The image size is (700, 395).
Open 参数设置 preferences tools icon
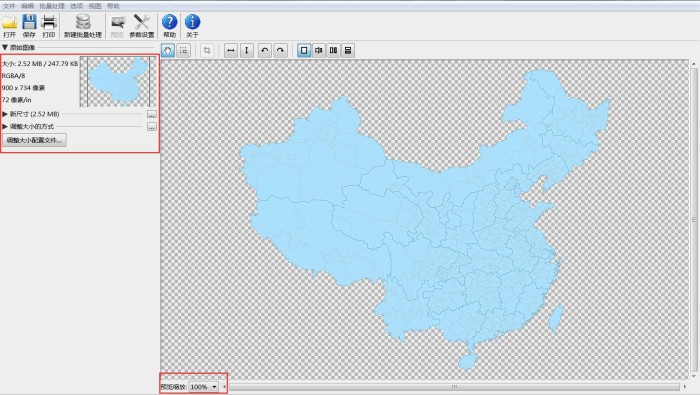point(142,25)
